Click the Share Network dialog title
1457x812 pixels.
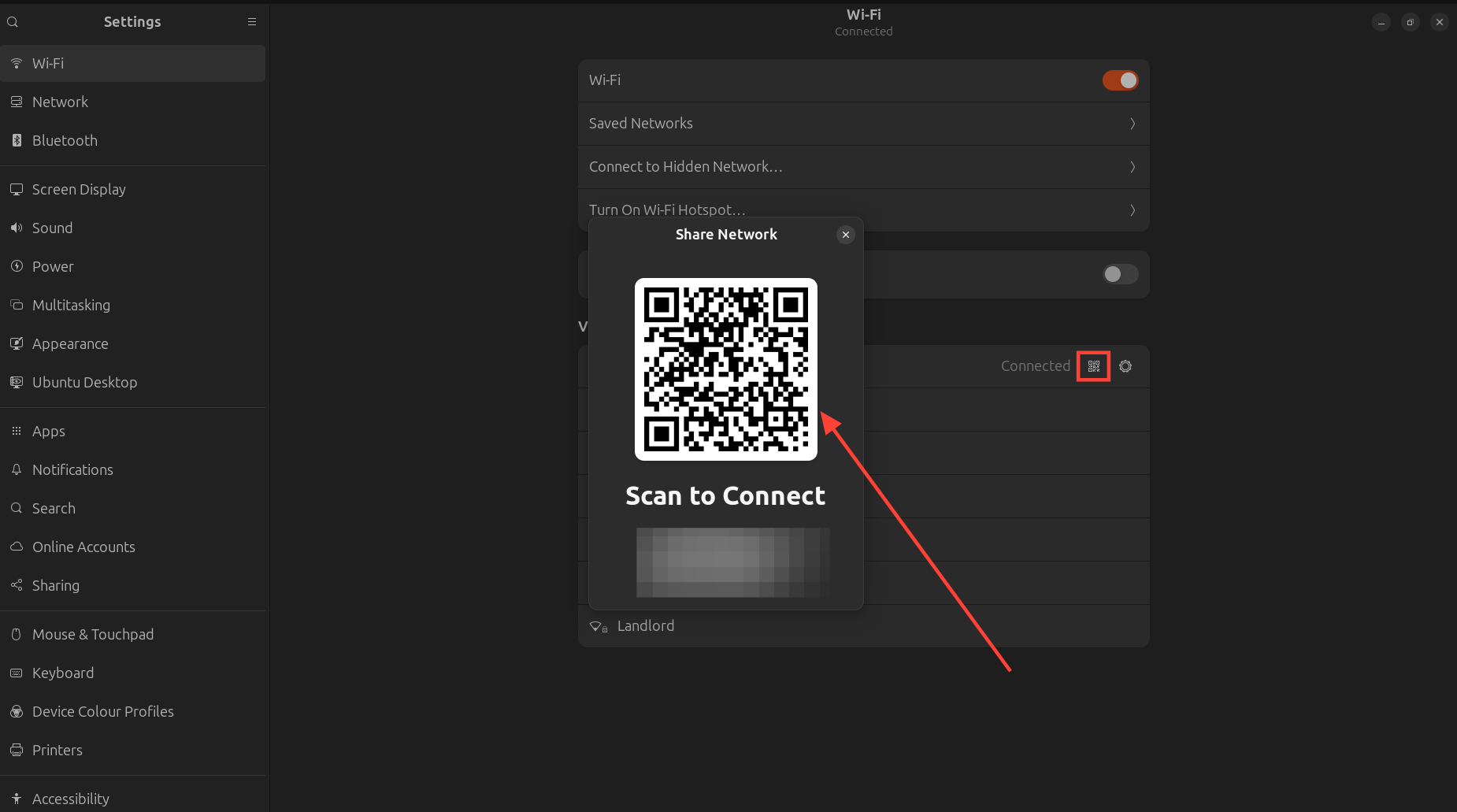pyautogui.click(x=726, y=235)
